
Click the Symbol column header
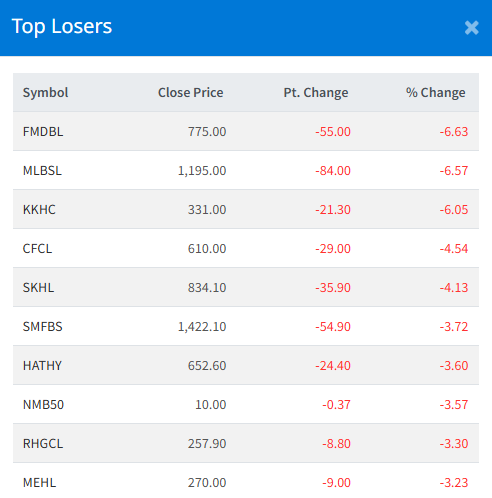click(x=45, y=92)
